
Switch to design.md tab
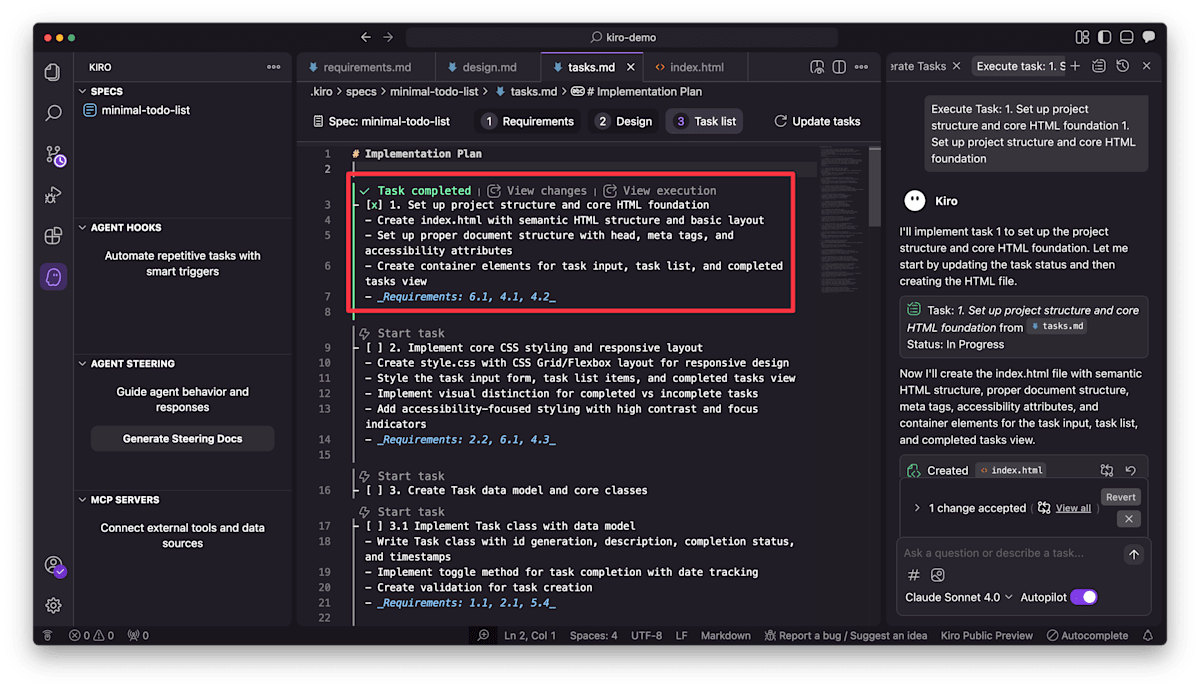(x=489, y=67)
